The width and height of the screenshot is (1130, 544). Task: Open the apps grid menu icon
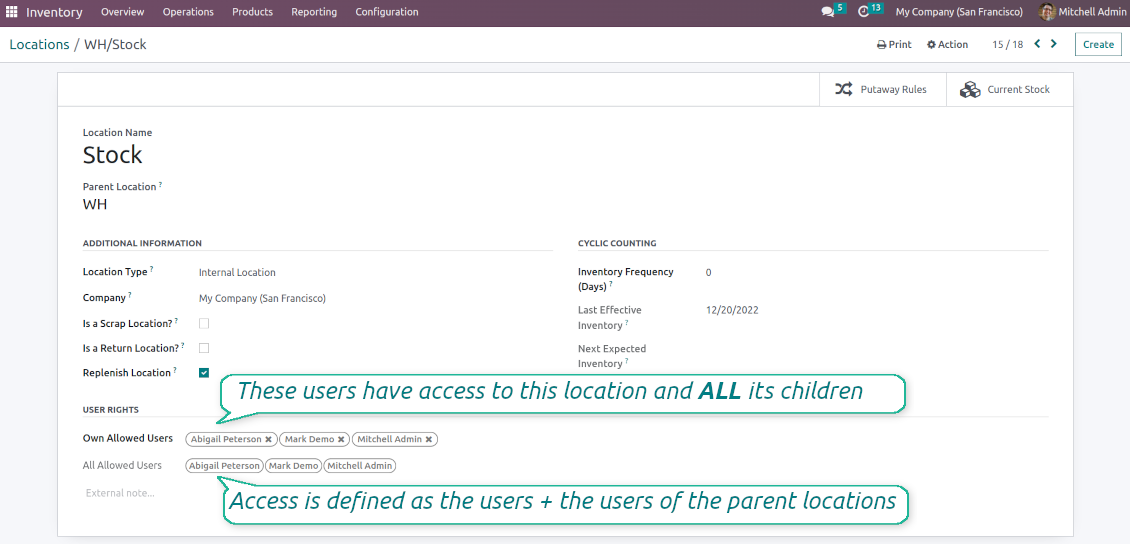12,12
